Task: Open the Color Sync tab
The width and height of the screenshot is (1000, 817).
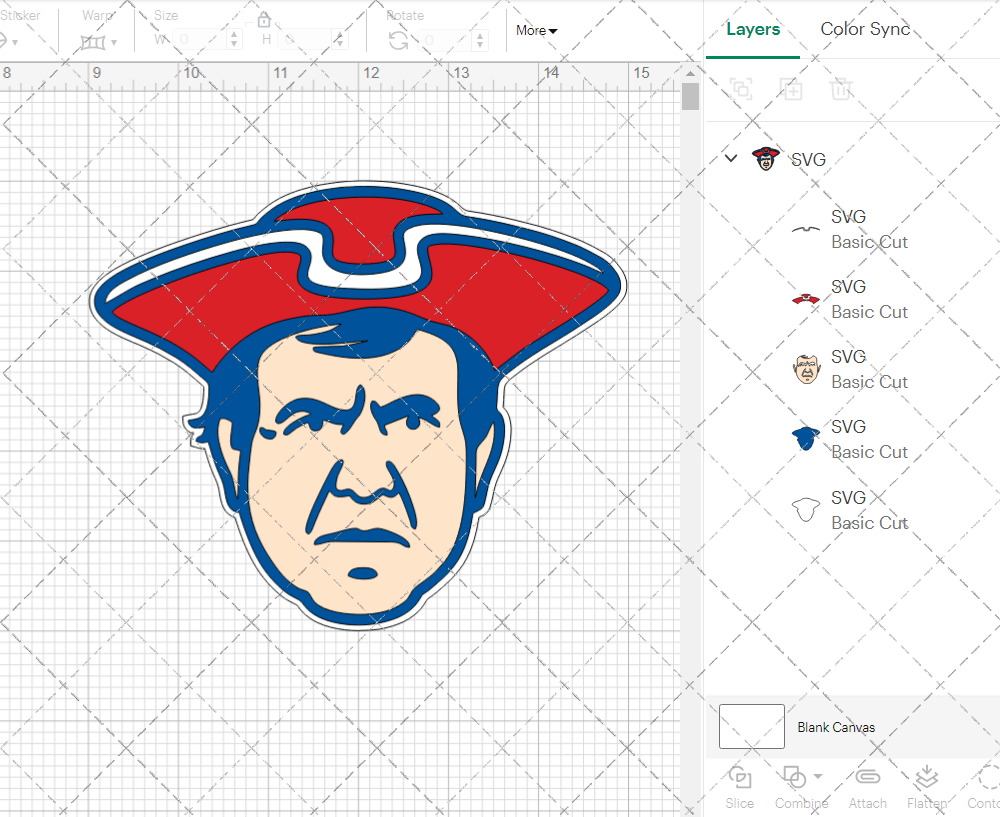Action: [x=865, y=29]
